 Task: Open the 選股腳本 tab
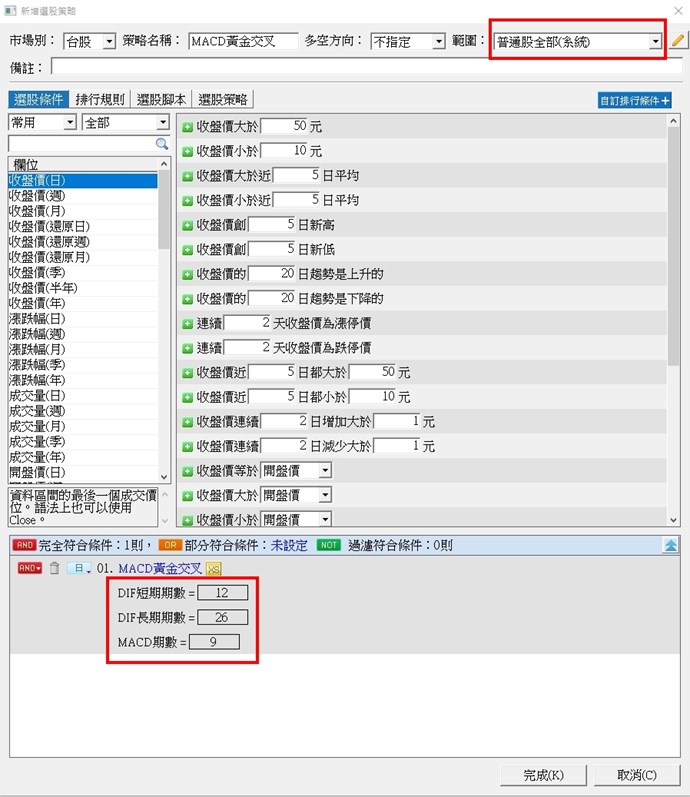tap(161, 99)
